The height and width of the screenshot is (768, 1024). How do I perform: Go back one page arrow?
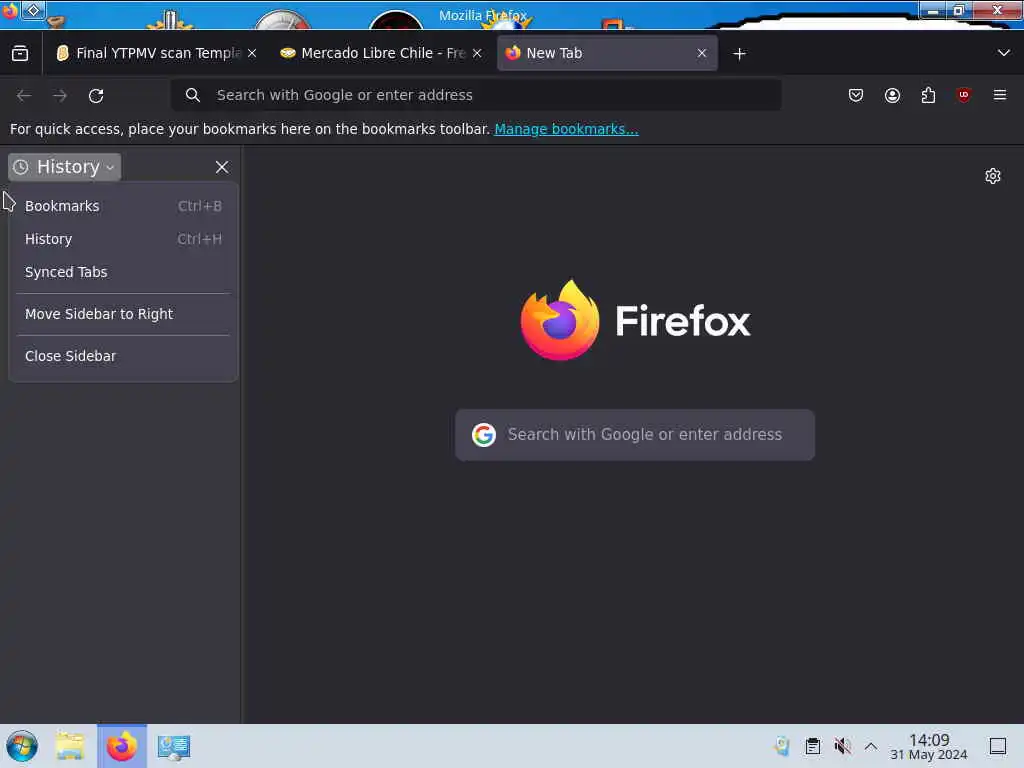point(24,95)
